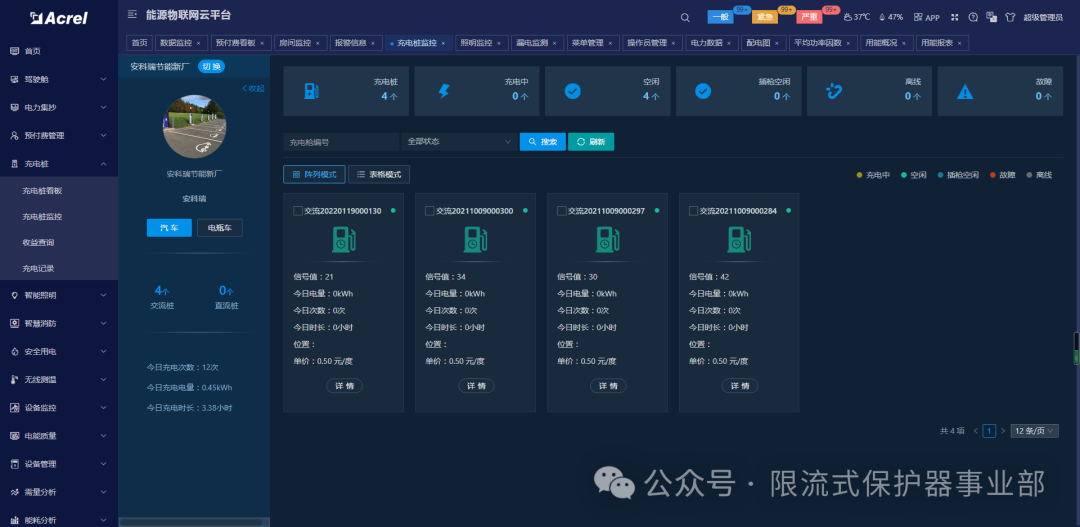Collapse sidebar with the hamburger menu icon
Image resolution: width=1080 pixels, height=527 pixels.
click(133, 16)
